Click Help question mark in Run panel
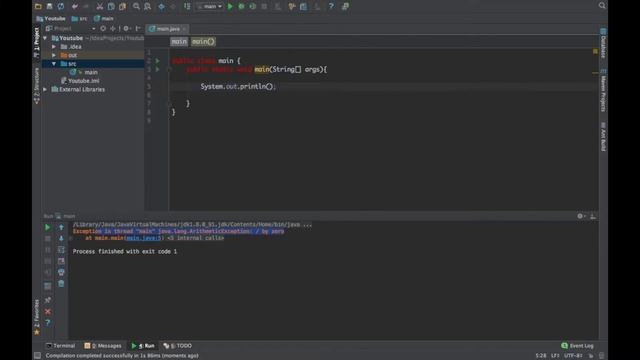The width and height of the screenshot is (640, 360). coord(48,323)
